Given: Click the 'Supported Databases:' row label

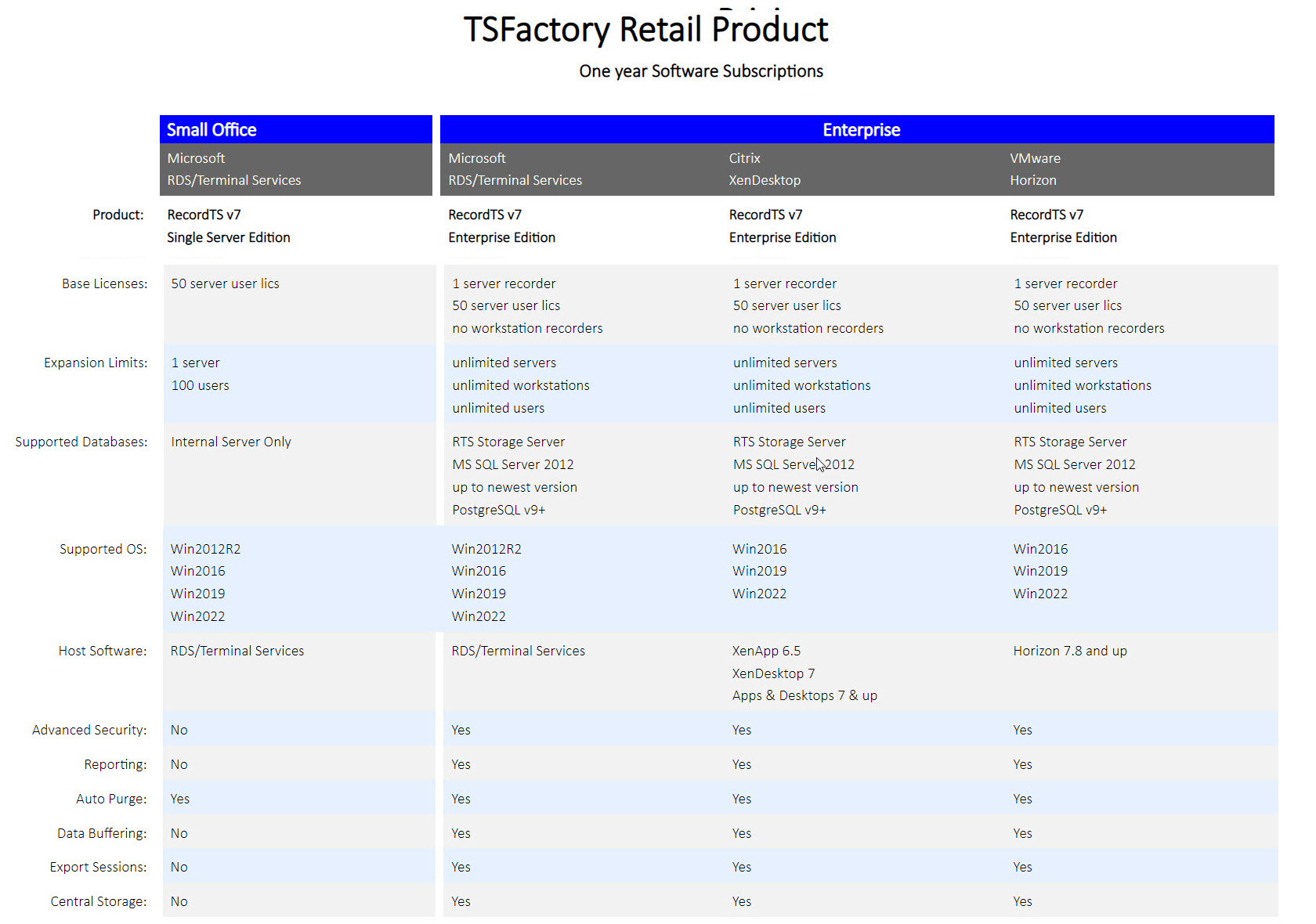Looking at the screenshot, I should pyautogui.click(x=81, y=442).
